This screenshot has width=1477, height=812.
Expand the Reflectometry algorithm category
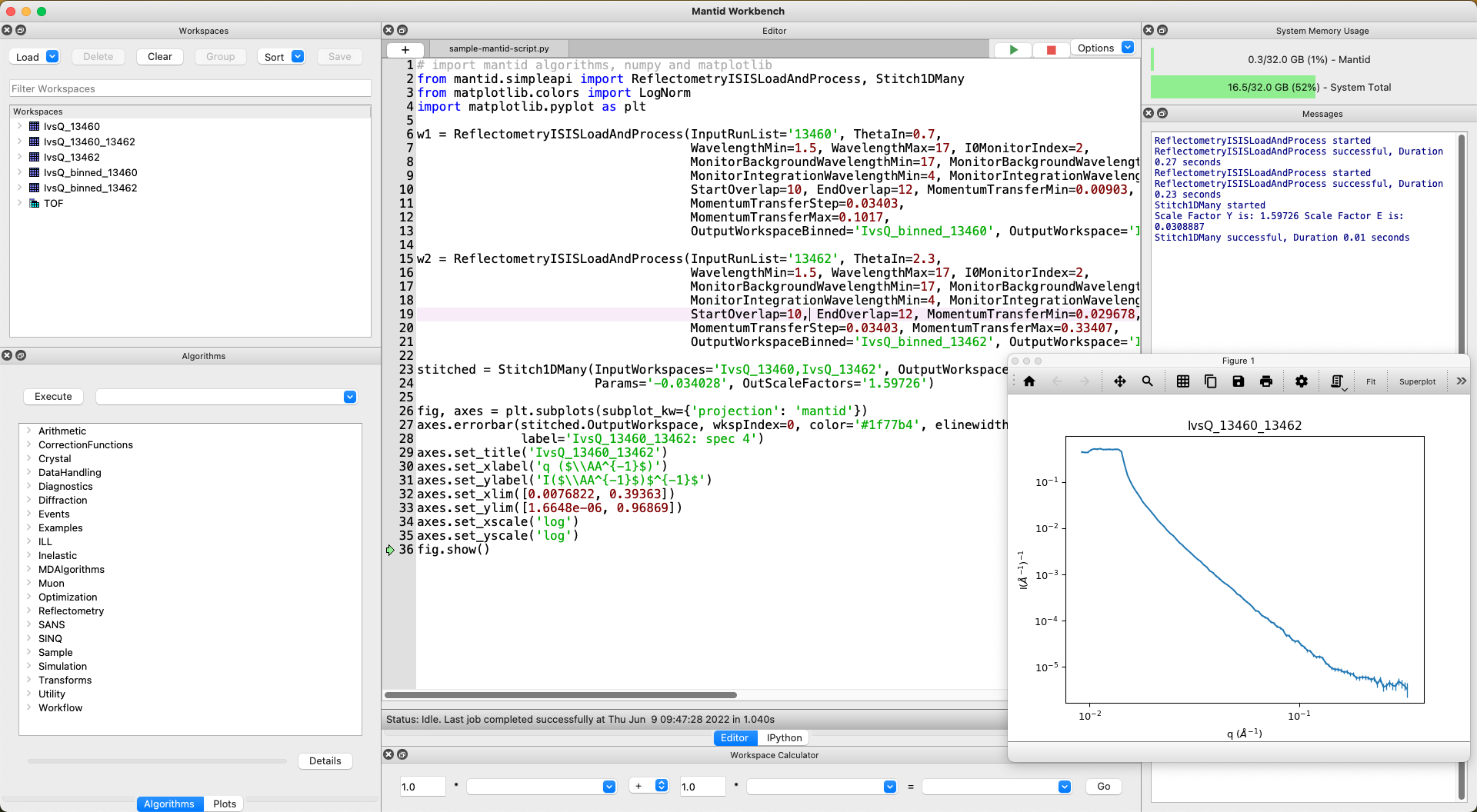pos(28,611)
